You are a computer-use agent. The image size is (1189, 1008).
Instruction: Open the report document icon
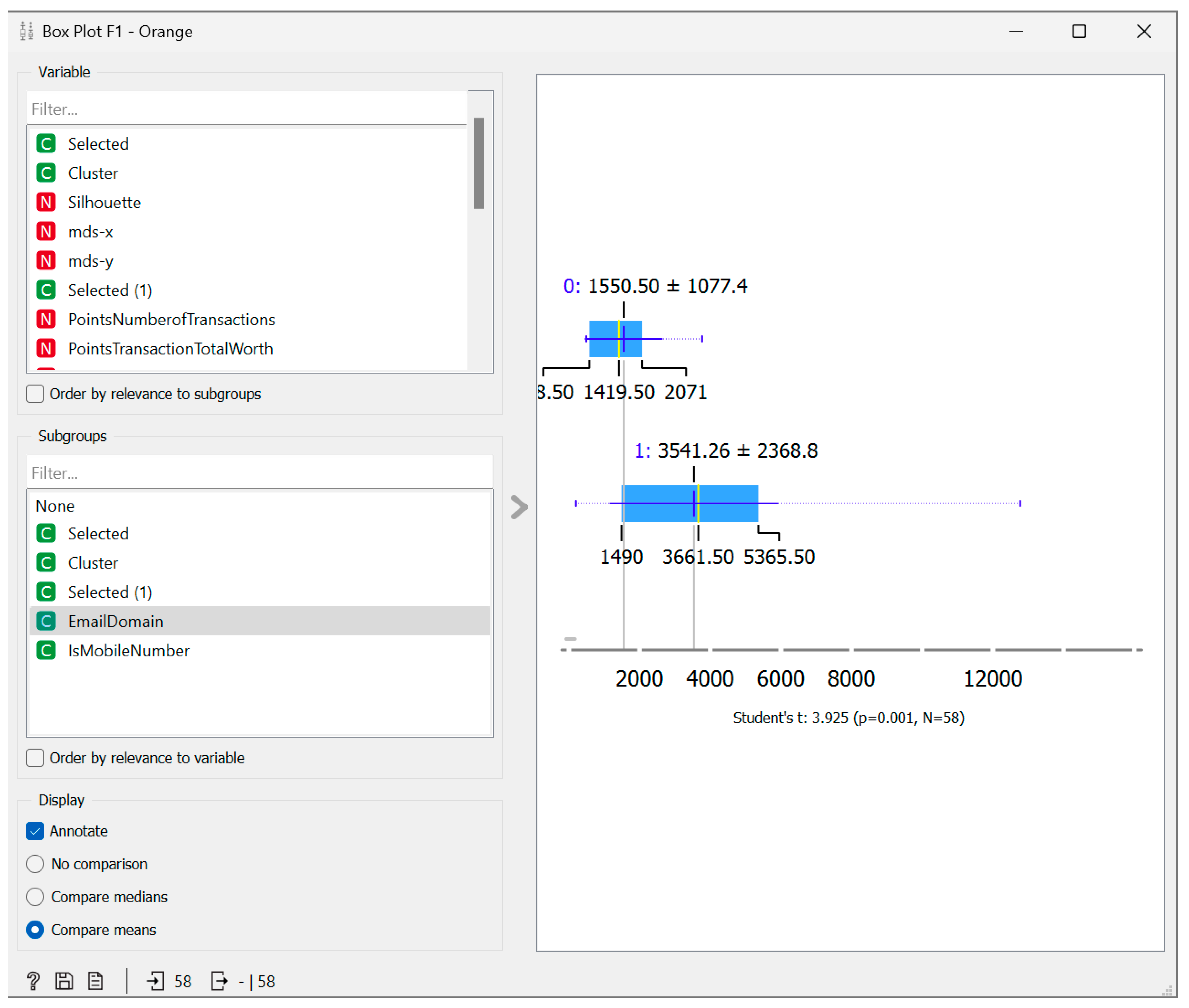[x=95, y=981]
